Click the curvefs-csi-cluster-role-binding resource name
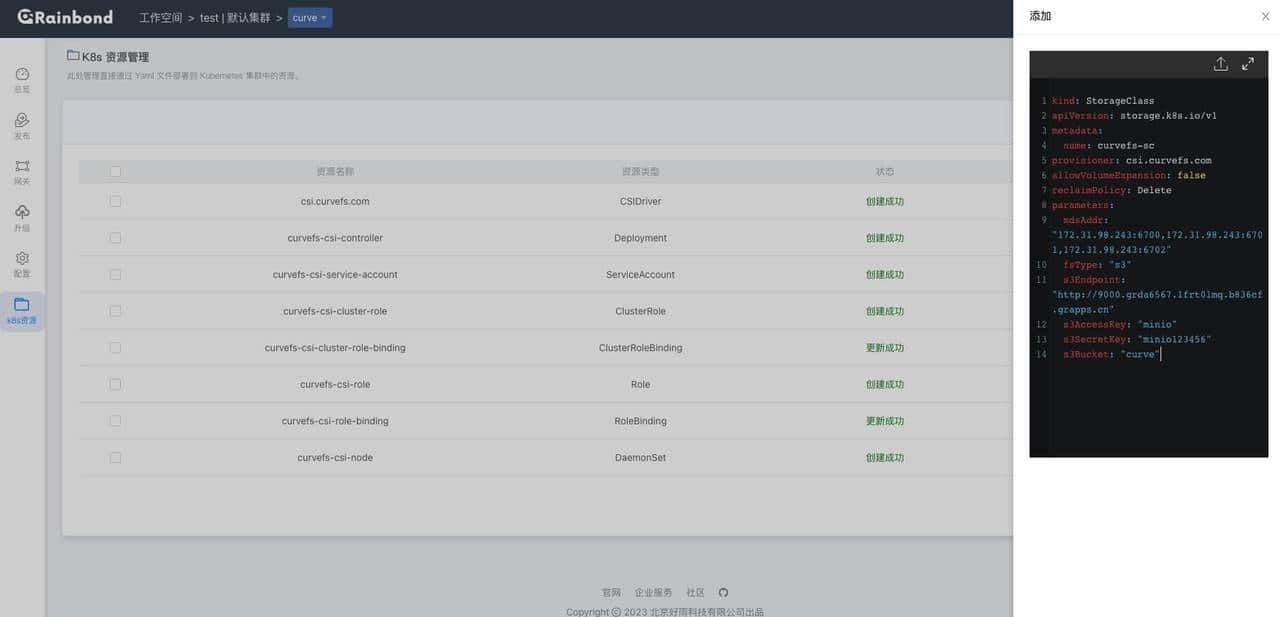This screenshot has width=1280, height=617. pos(335,348)
